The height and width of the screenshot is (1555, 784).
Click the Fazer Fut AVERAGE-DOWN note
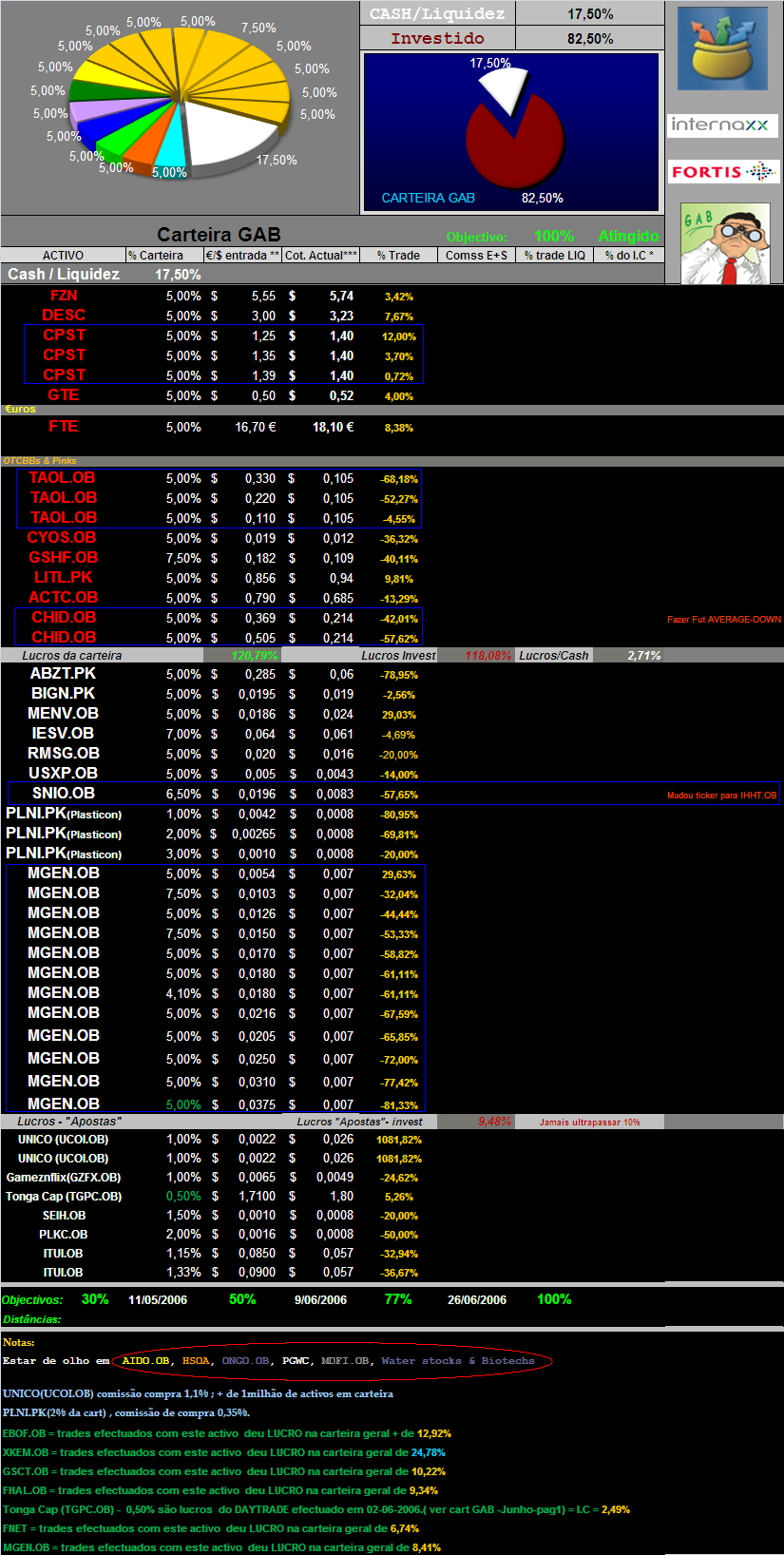(x=724, y=620)
